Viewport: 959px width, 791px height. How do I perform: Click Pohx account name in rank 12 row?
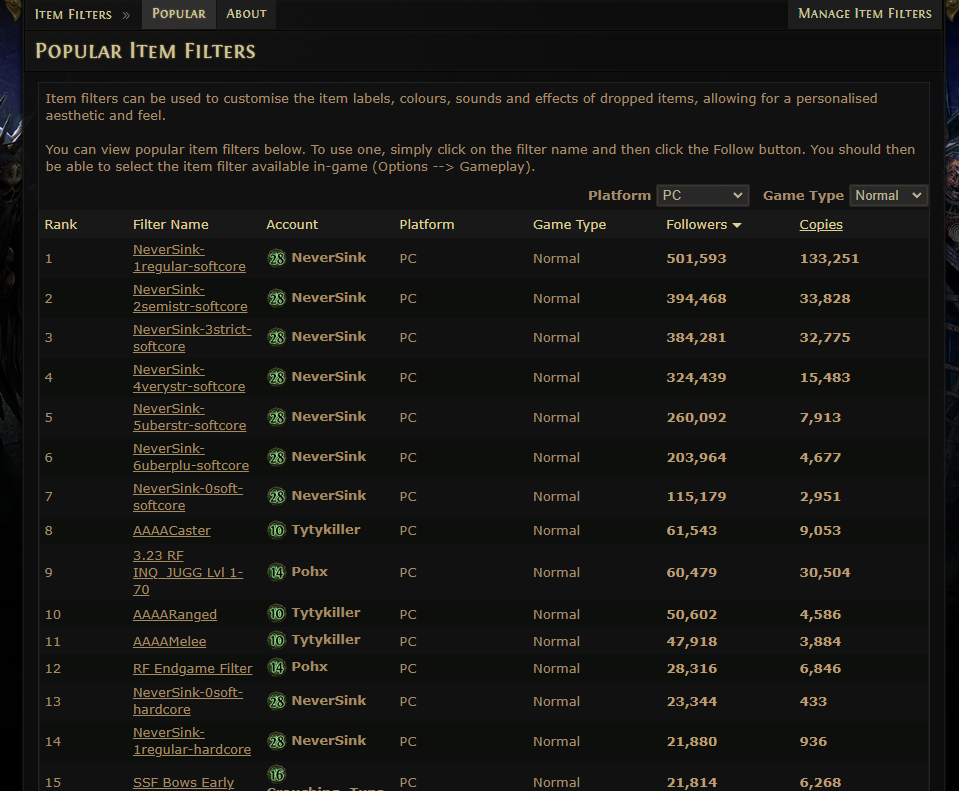point(309,667)
